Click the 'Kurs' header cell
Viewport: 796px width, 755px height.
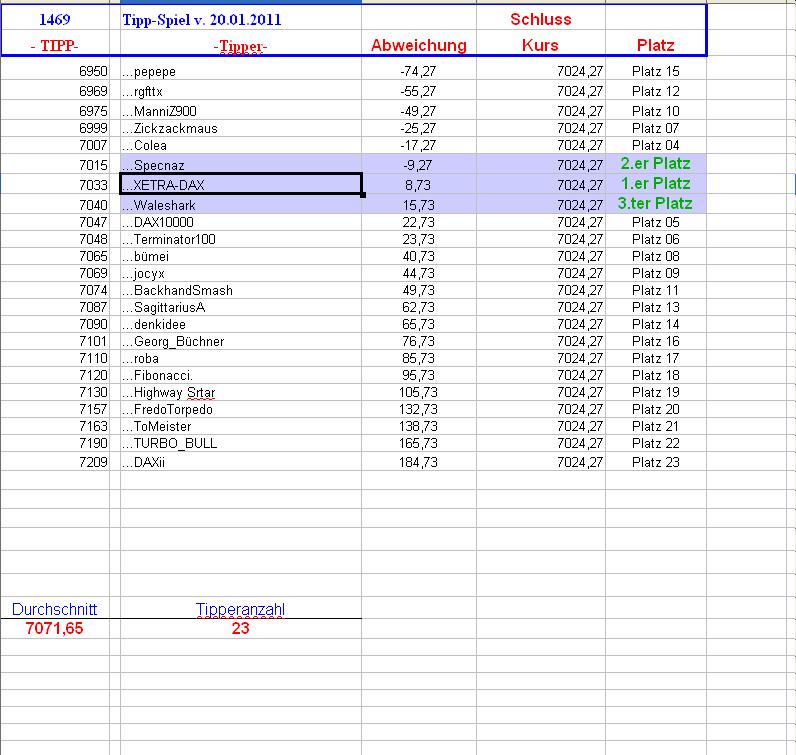point(541,45)
